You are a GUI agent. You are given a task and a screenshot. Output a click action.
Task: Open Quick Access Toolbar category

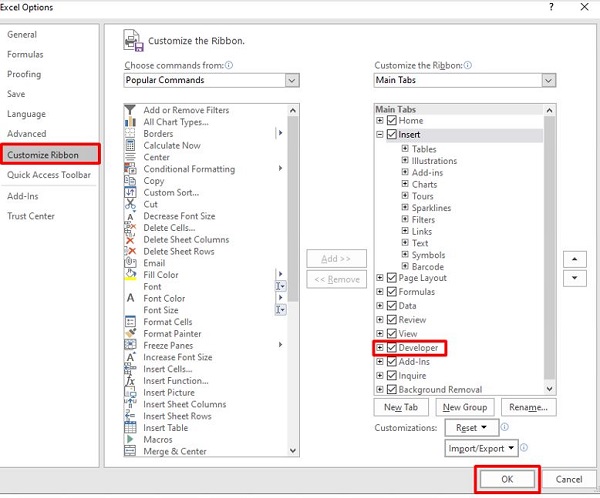49,175
